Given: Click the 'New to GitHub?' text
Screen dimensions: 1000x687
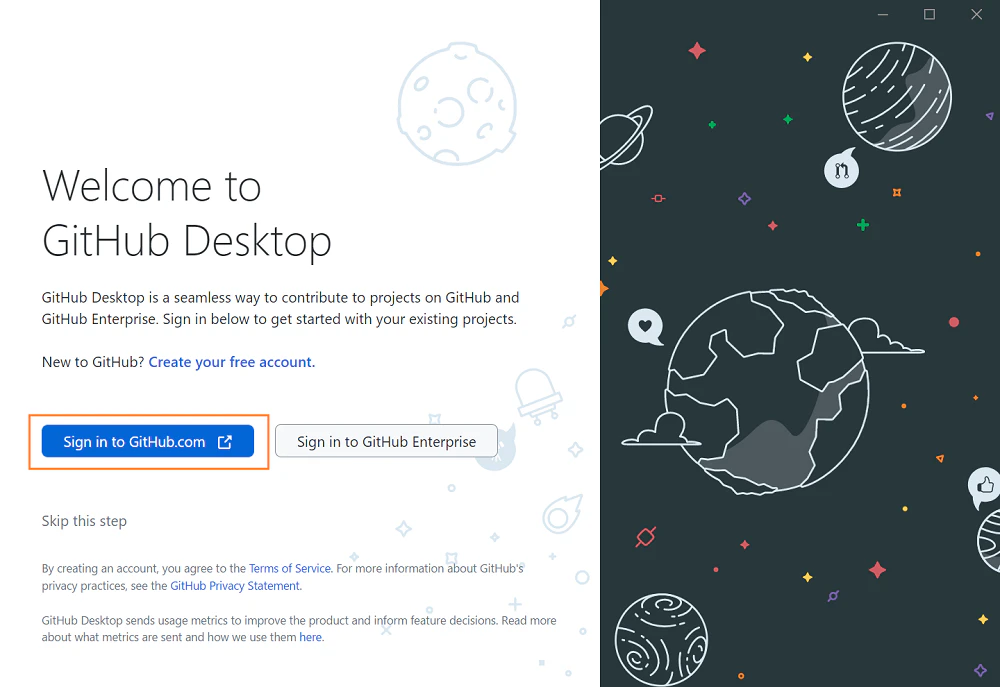Looking at the screenshot, I should pos(93,362).
